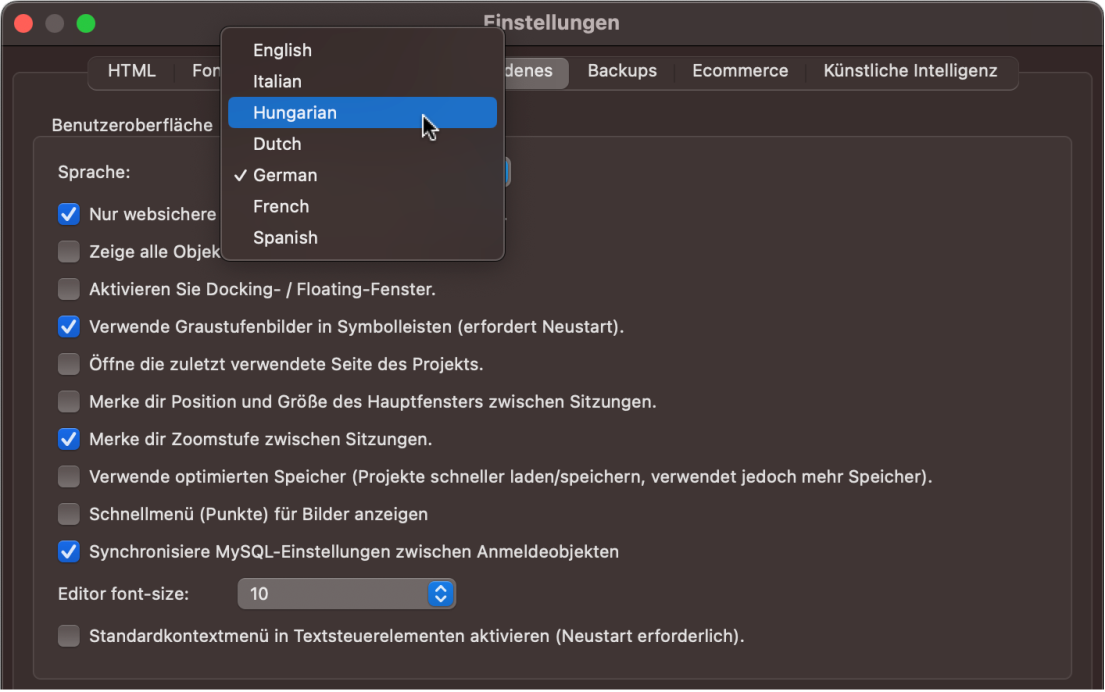Enable the Docking- / Floating-Fenster checkbox
The height and width of the screenshot is (692, 1105).
click(69, 289)
